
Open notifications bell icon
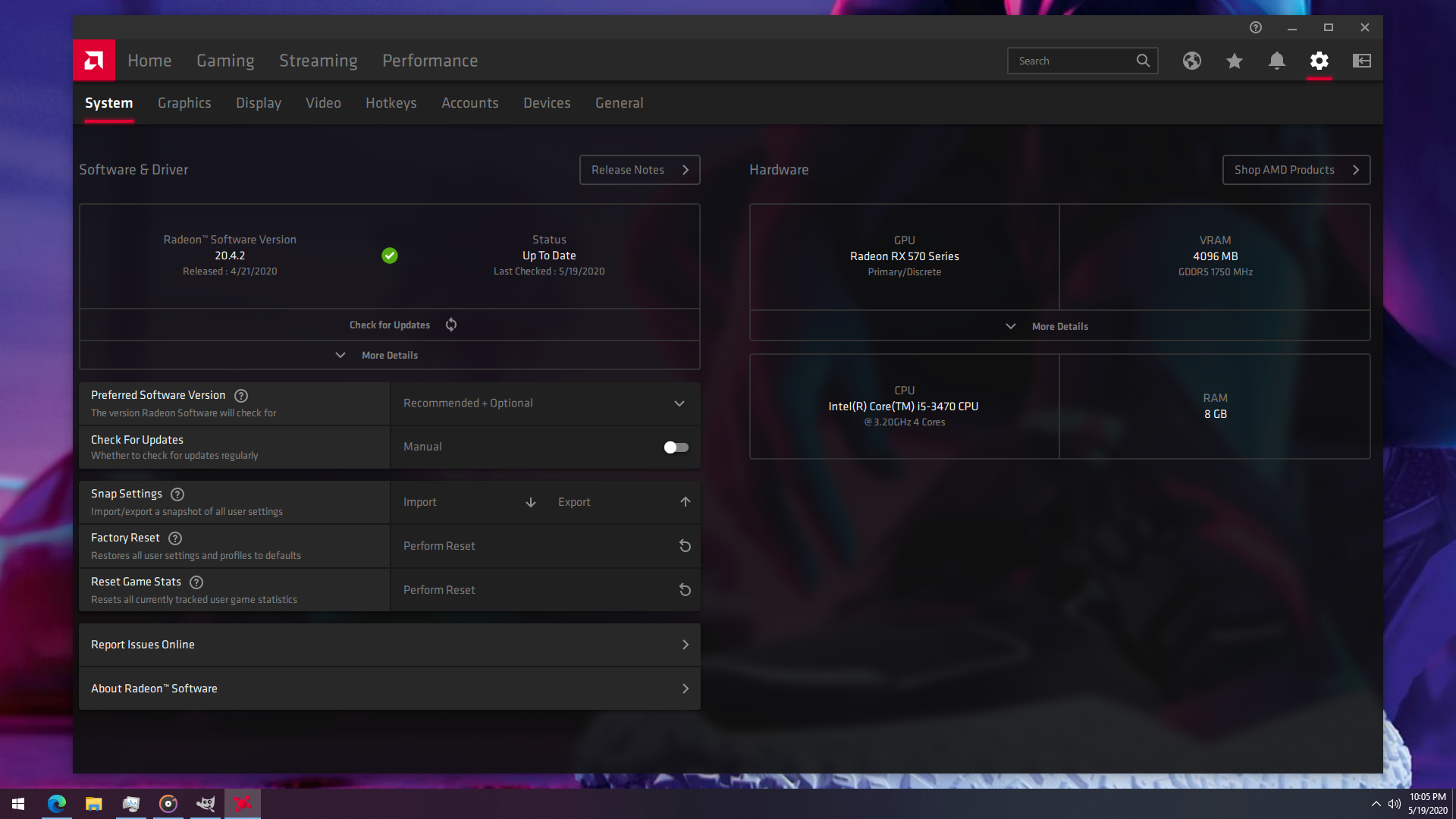pos(1277,61)
